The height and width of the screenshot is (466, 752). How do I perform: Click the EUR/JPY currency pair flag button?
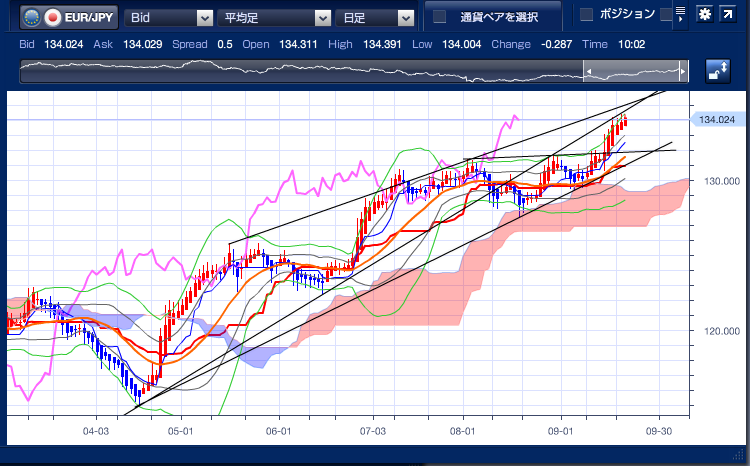click(x=69, y=18)
